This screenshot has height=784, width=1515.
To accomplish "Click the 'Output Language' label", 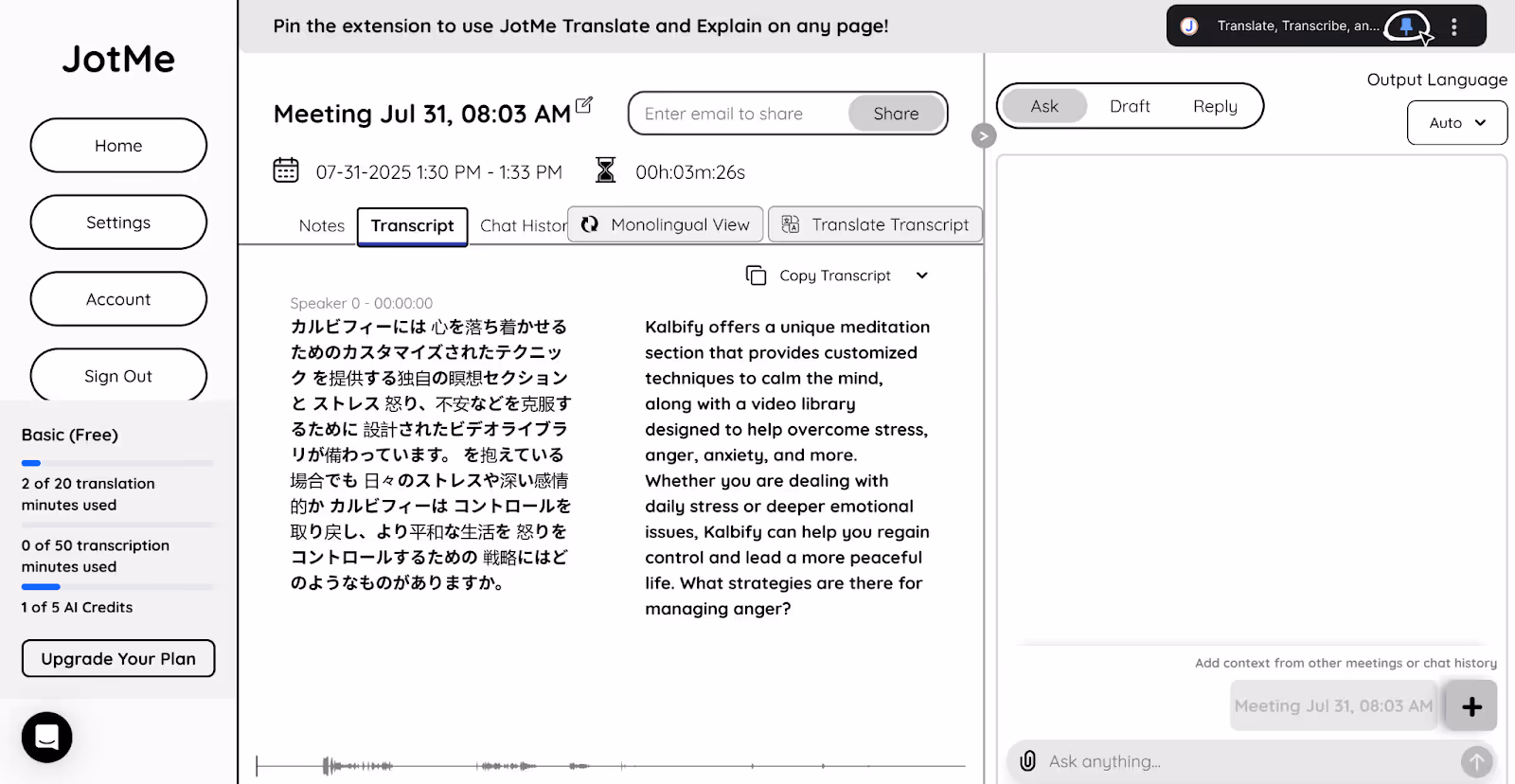I will 1436,80.
